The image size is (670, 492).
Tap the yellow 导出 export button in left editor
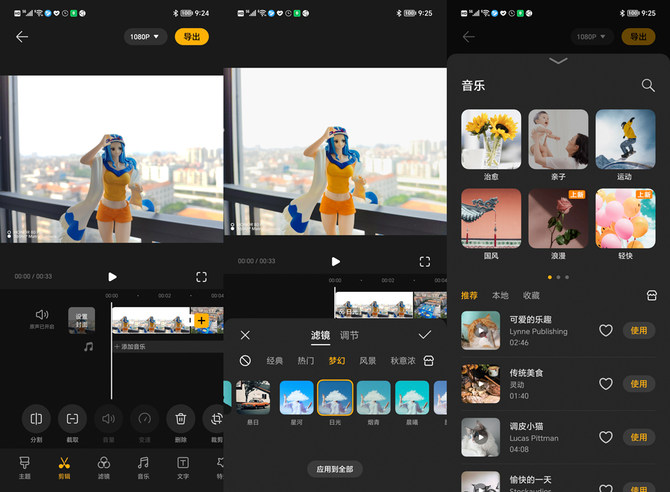(191, 37)
